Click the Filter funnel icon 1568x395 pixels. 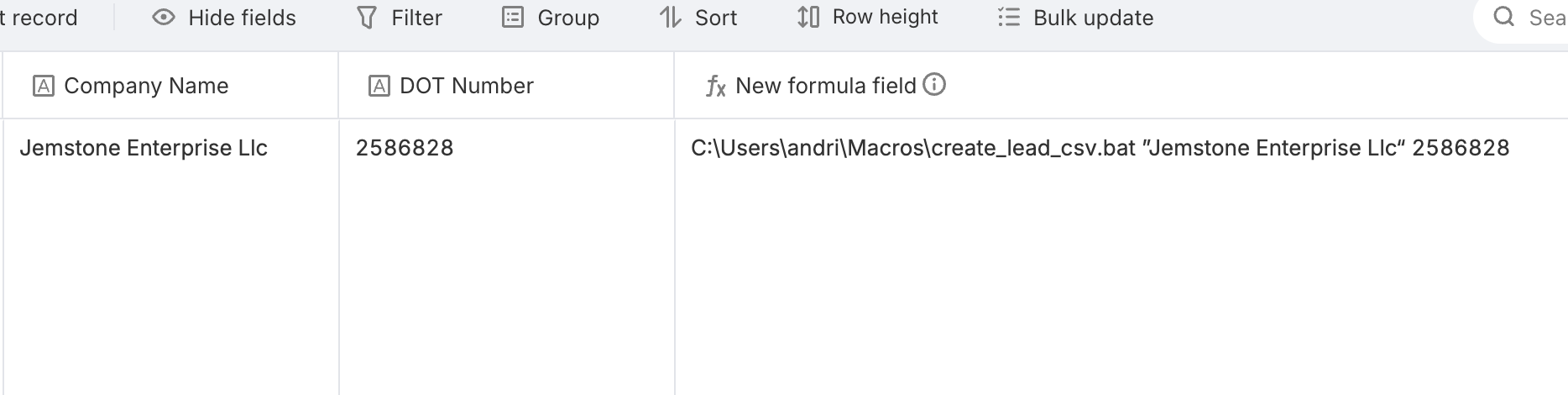click(367, 18)
